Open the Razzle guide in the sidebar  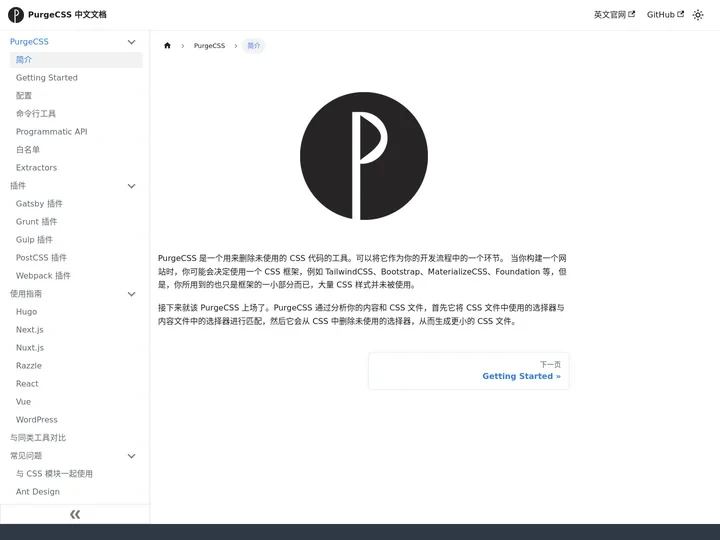[x=76, y=366]
